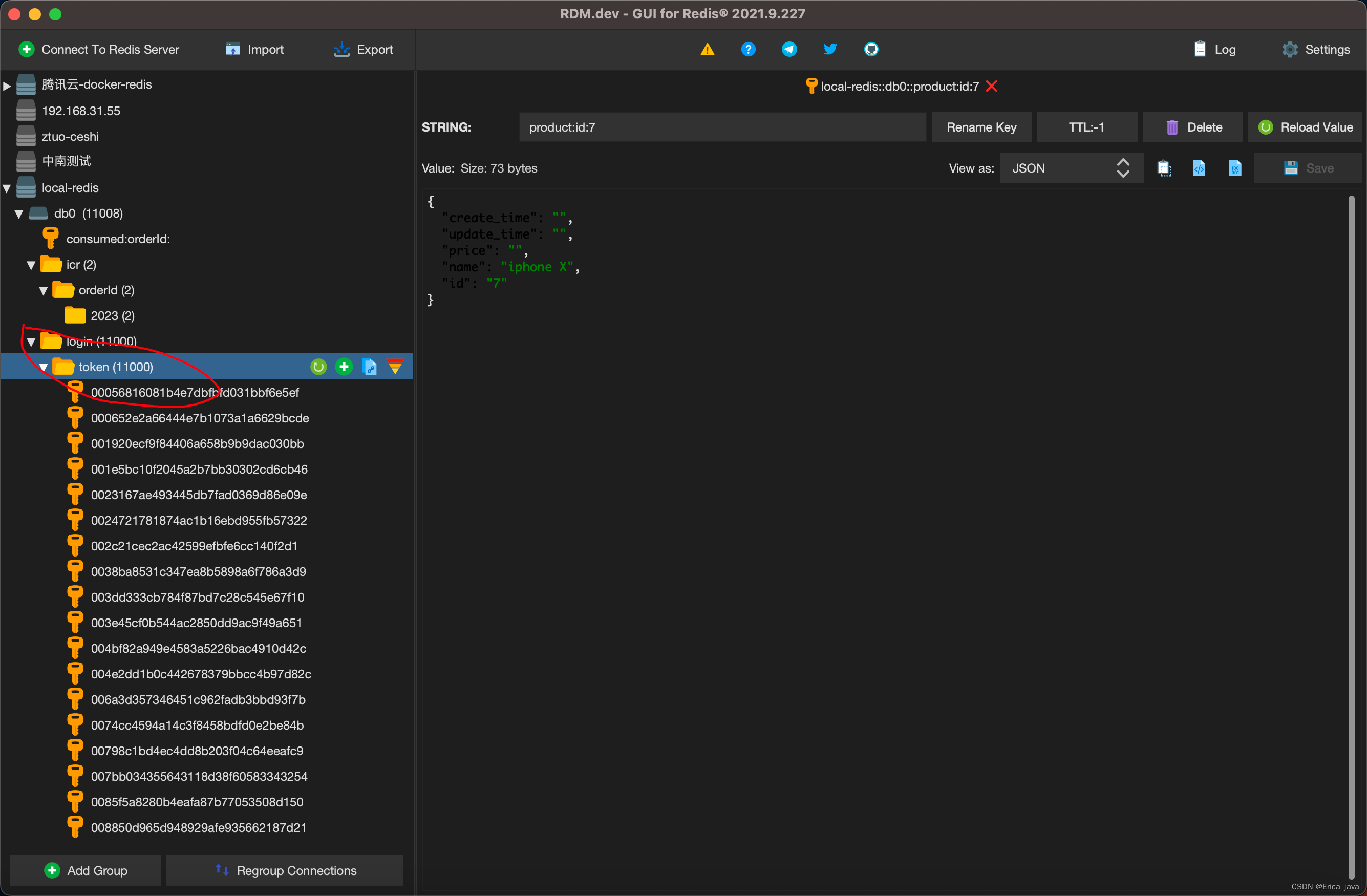Click the product:id:7 key name field
Viewport: 1367px width, 896px height.
point(722,127)
